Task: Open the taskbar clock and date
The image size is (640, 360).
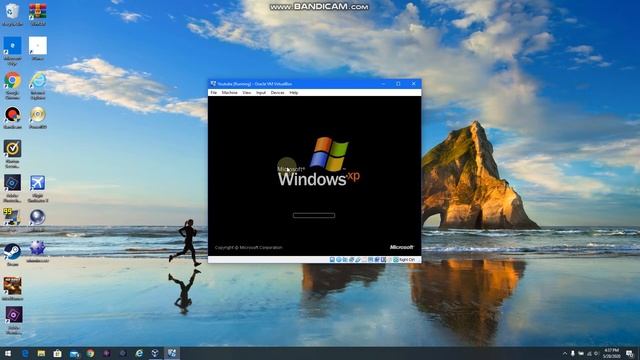Action: [x=611, y=353]
